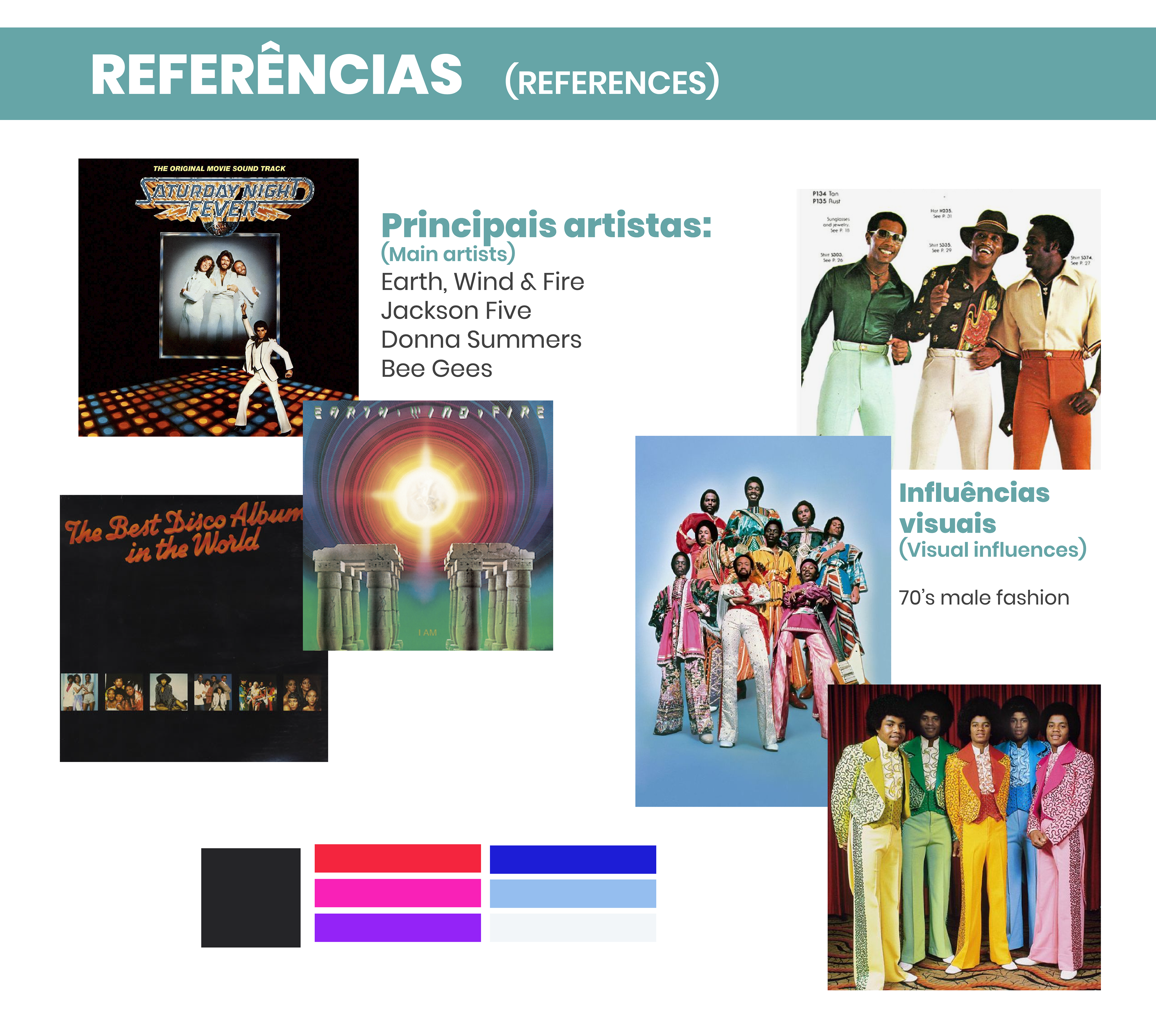Click the (Main artists) translation text
Screen dimensions: 1156x1036
[x=448, y=254]
